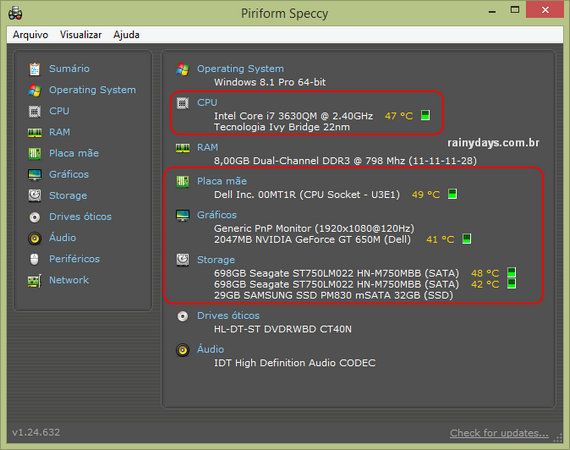Open the Operating System heading link in summary
Screen dimensions: 570x450
[x=240, y=69]
